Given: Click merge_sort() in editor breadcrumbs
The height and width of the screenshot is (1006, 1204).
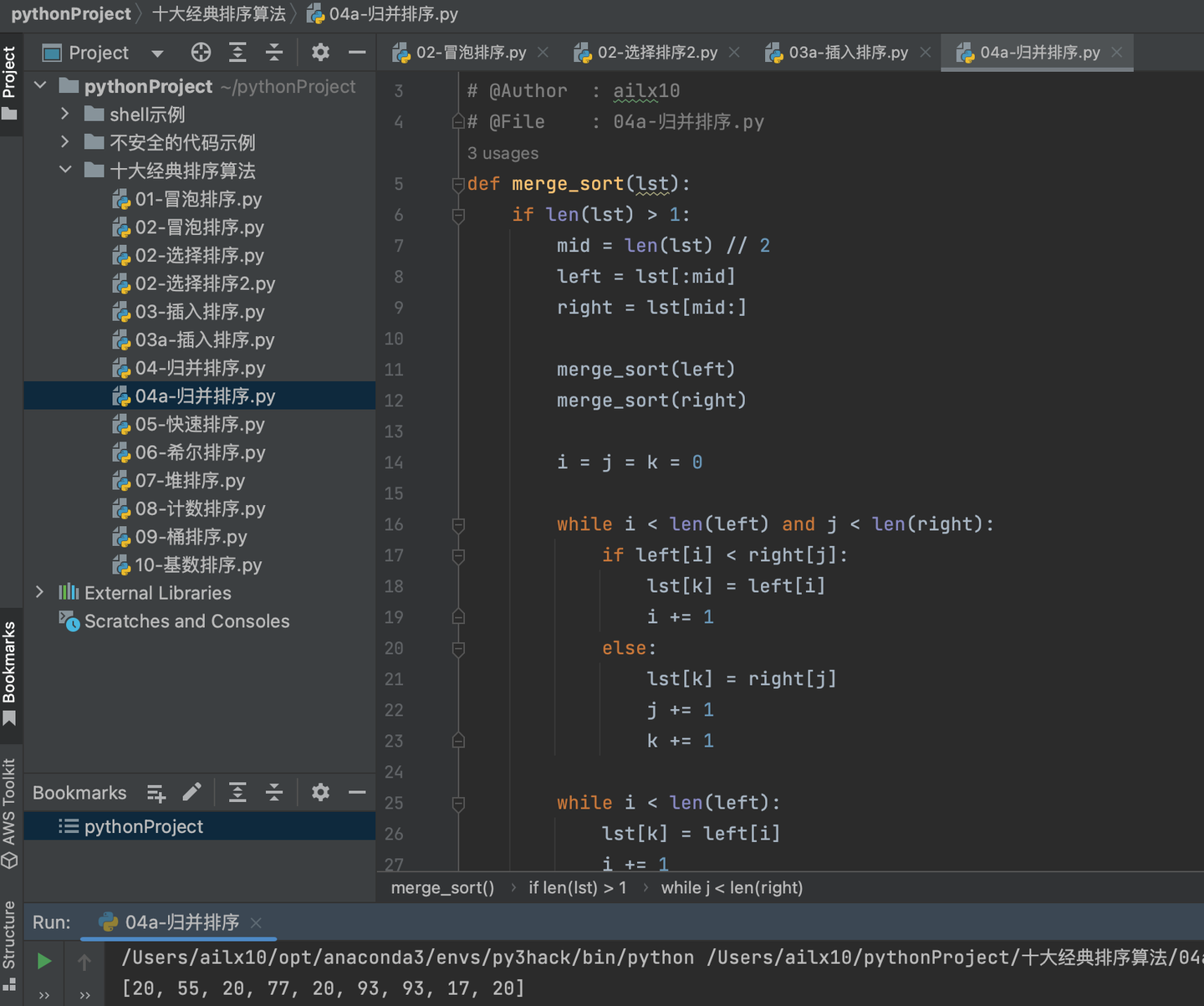Looking at the screenshot, I should click(x=442, y=888).
